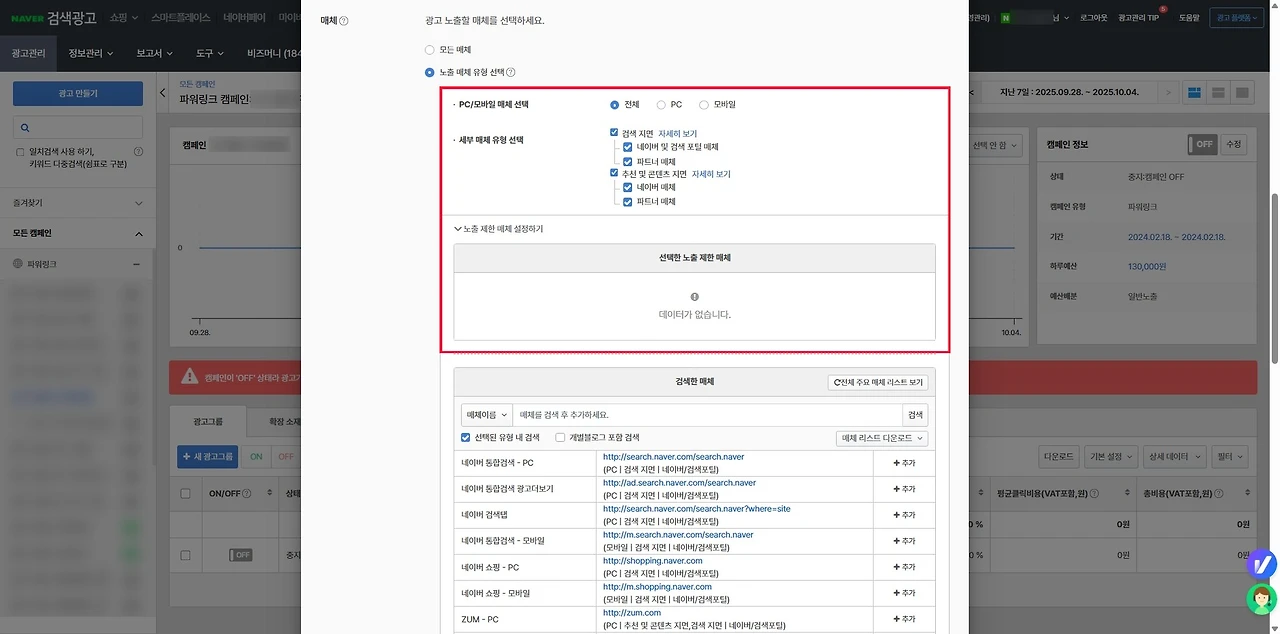Enable the 개별블로그 포함 검색 checkbox
This screenshot has height=634, width=1280.
560,437
